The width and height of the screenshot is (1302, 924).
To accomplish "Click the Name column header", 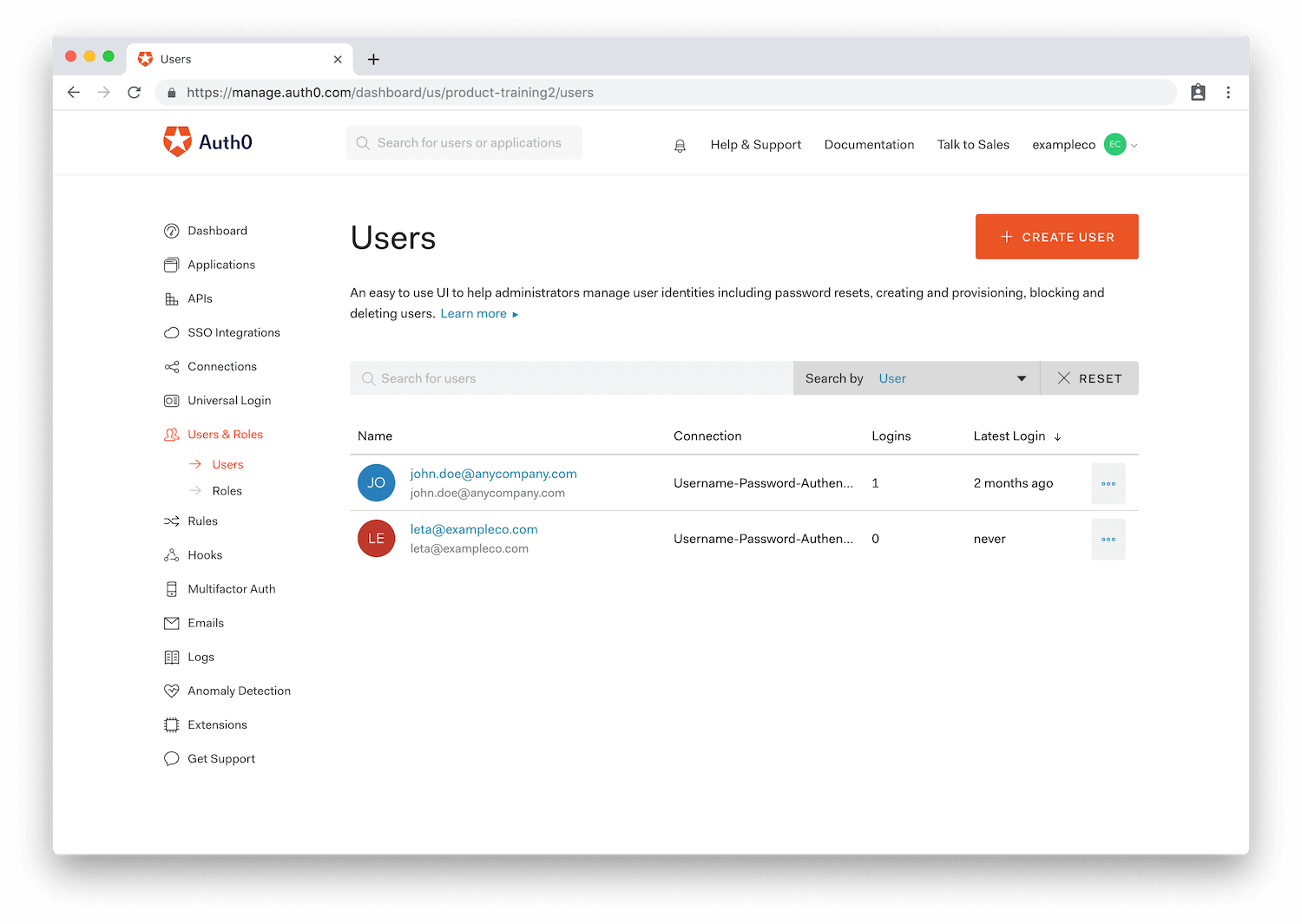I will (375, 436).
